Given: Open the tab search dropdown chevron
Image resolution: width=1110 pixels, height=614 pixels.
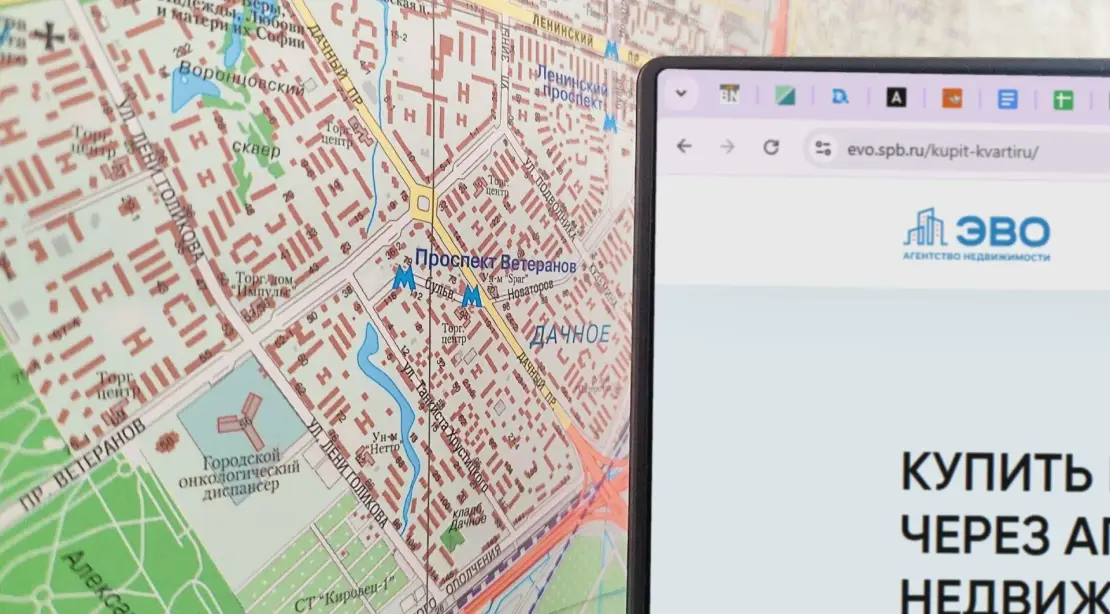Looking at the screenshot, I should tap(681, 93).
